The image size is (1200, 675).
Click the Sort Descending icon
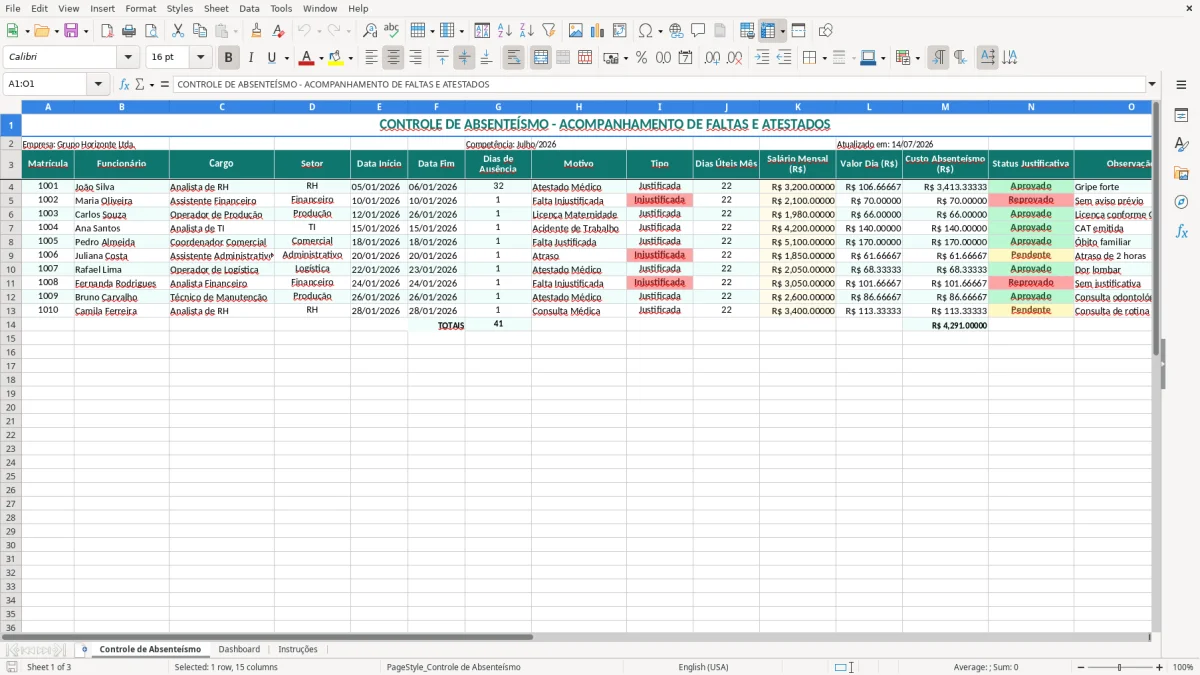pyautogui.click(x=526, y=31)
